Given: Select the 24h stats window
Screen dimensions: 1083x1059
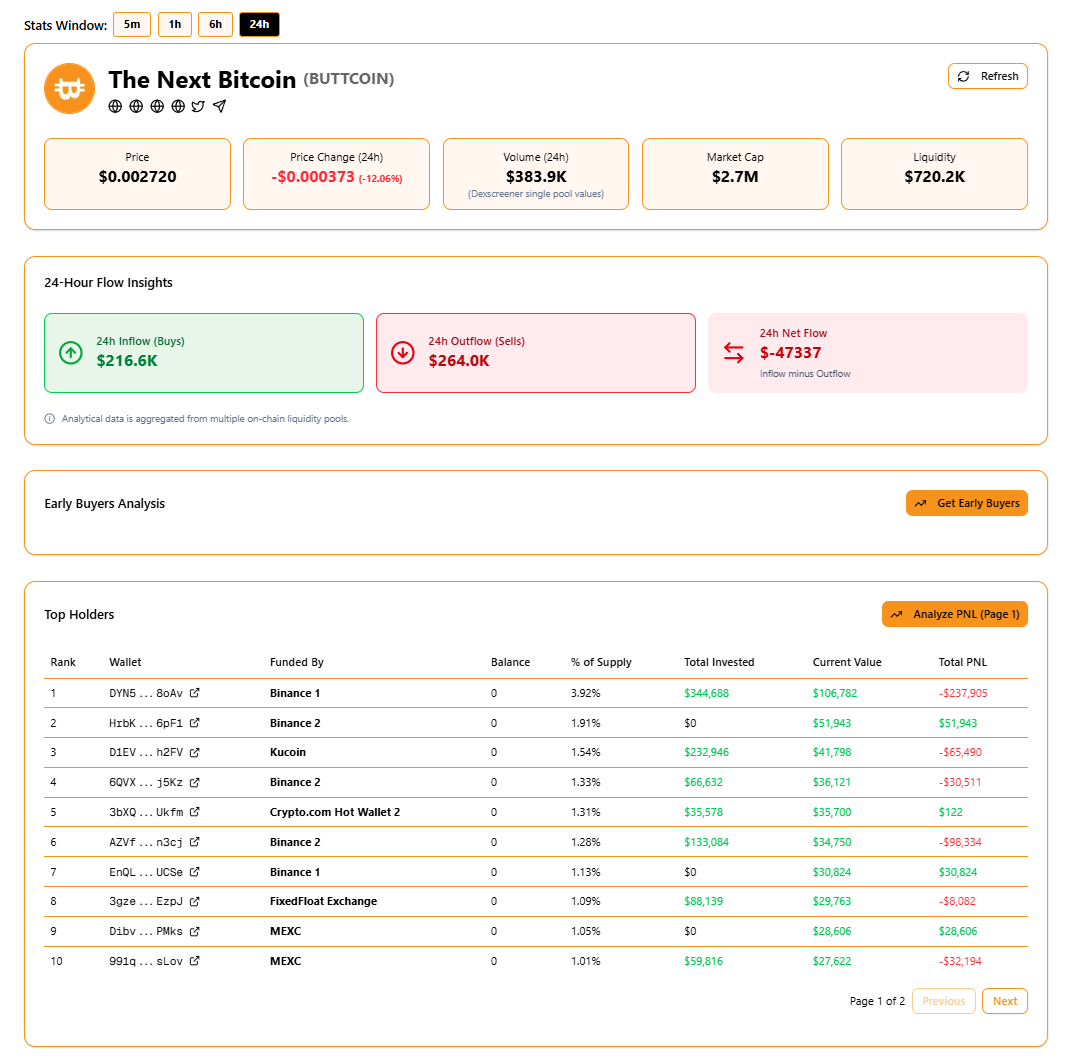Looking at the screenshot, I should (x=259, y=25).
